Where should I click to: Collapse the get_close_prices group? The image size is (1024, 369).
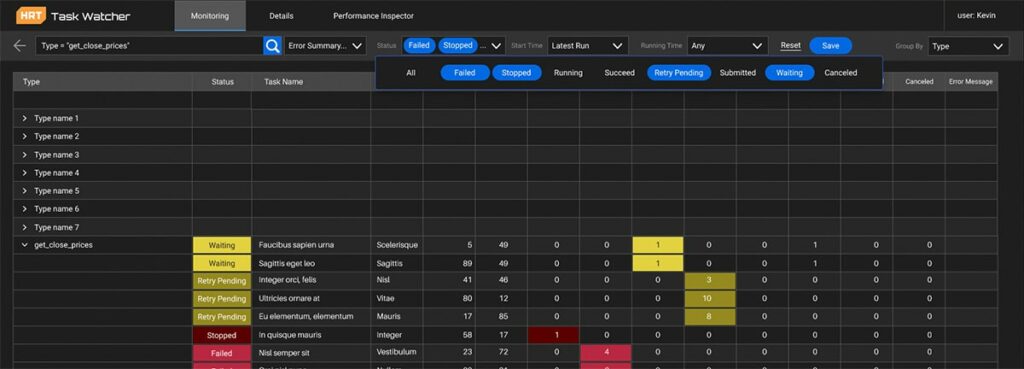coord(25,245)
